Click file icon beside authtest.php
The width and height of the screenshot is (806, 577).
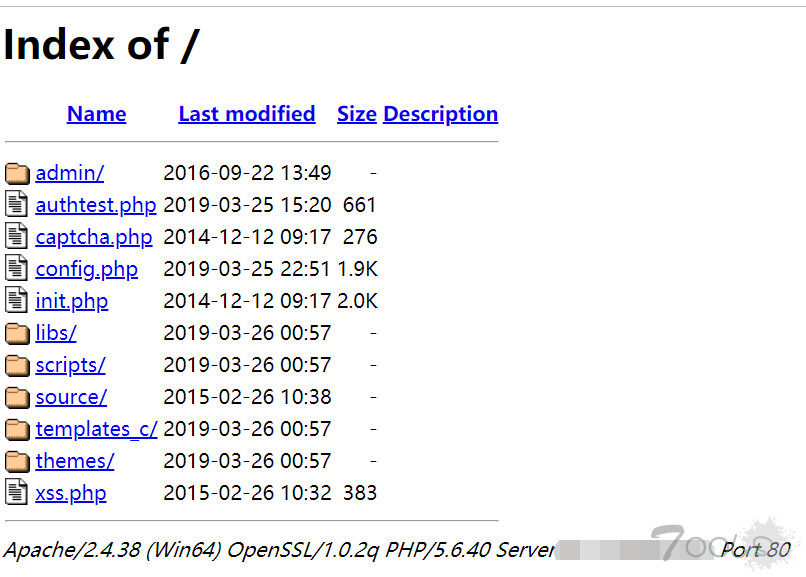(x=17, y=205)
